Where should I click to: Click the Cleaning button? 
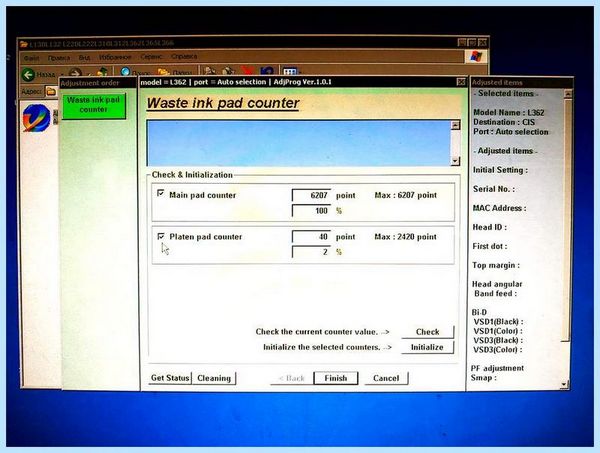tap(214, 378)
